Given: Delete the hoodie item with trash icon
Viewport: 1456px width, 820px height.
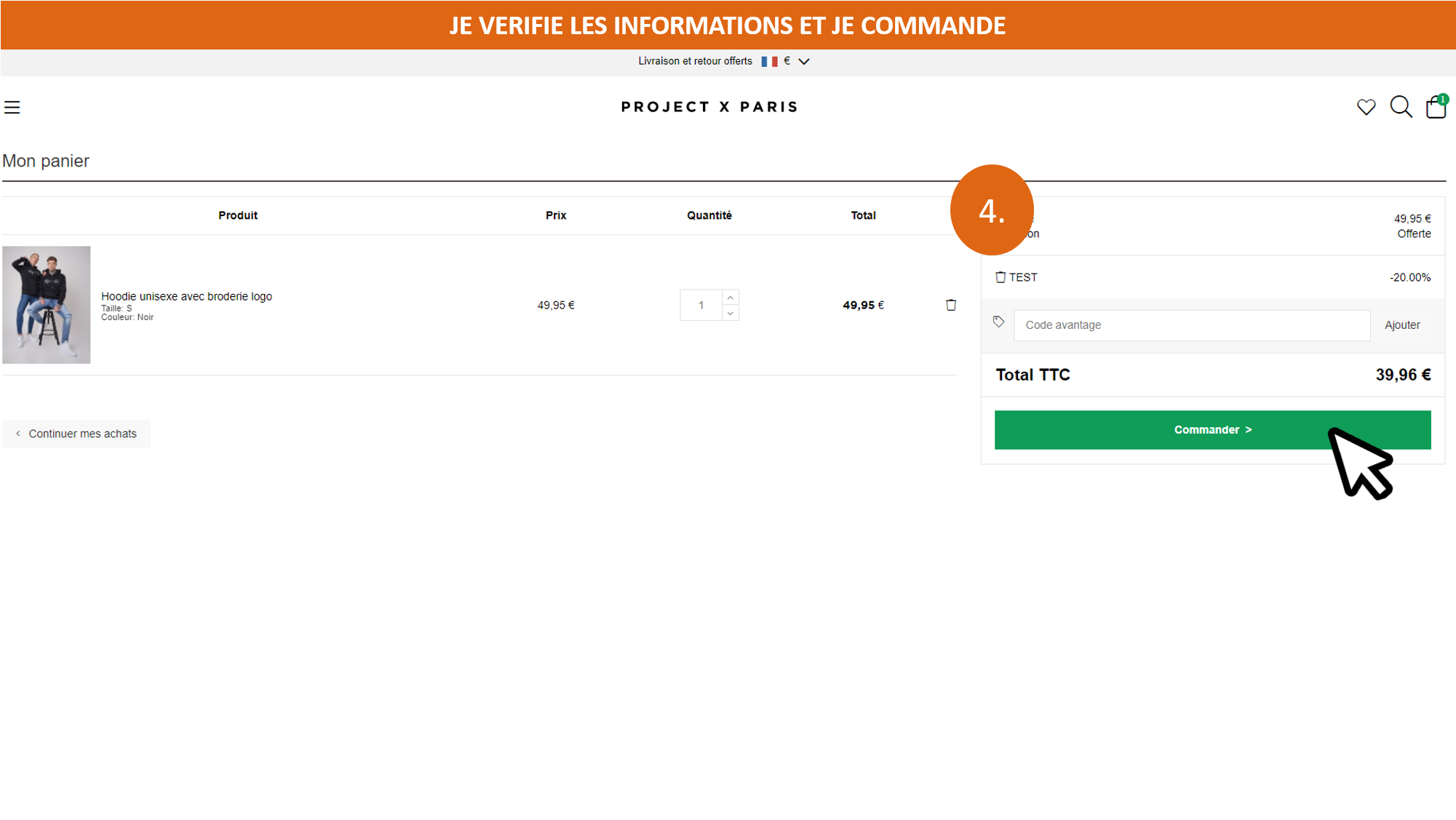Looking at the screenshot, I should tap(950, 305).
